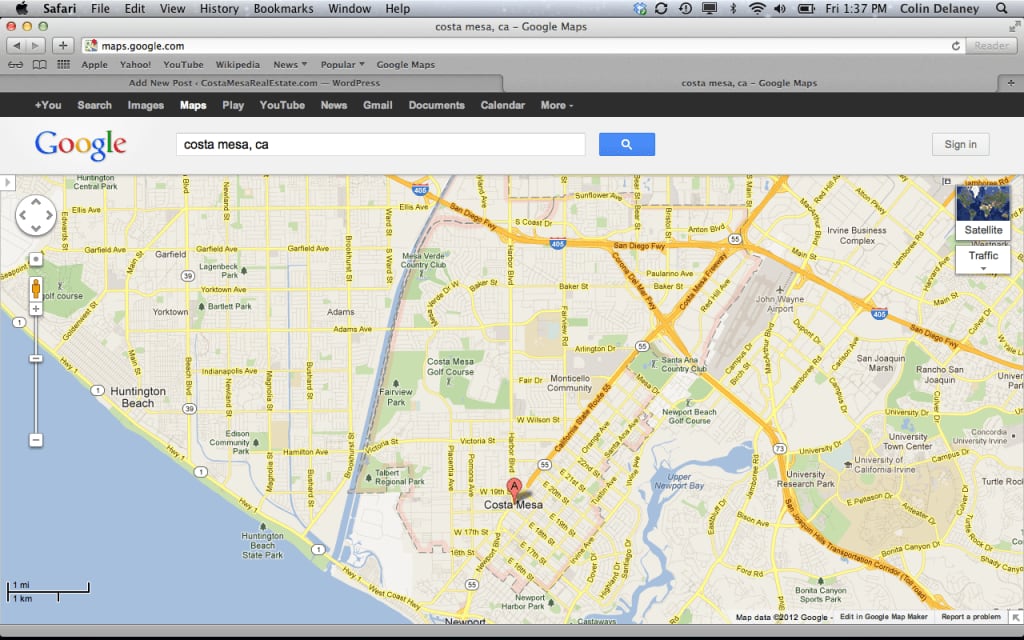This screenshot has width=1024, height=640.
Task: Switch map to Satellite view
Action: (x=983, y=213)
